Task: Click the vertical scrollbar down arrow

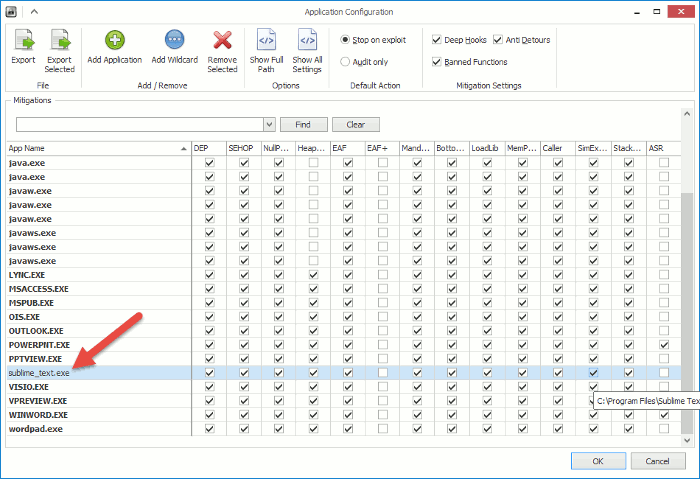Action: 687,441
